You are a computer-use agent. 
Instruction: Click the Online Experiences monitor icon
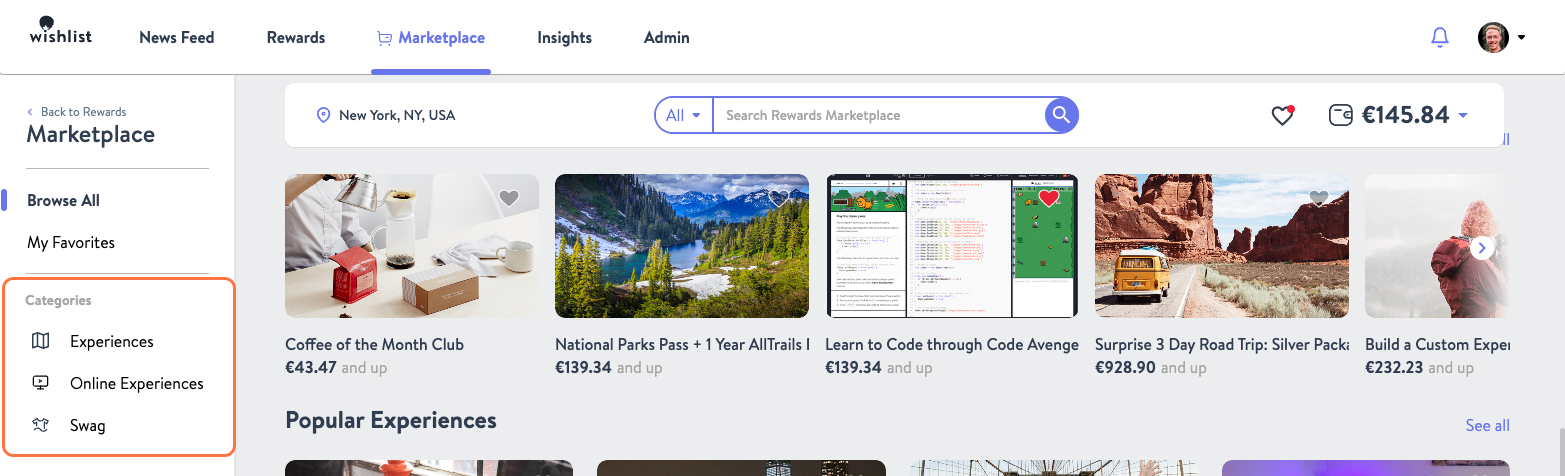tap(40, 383)
